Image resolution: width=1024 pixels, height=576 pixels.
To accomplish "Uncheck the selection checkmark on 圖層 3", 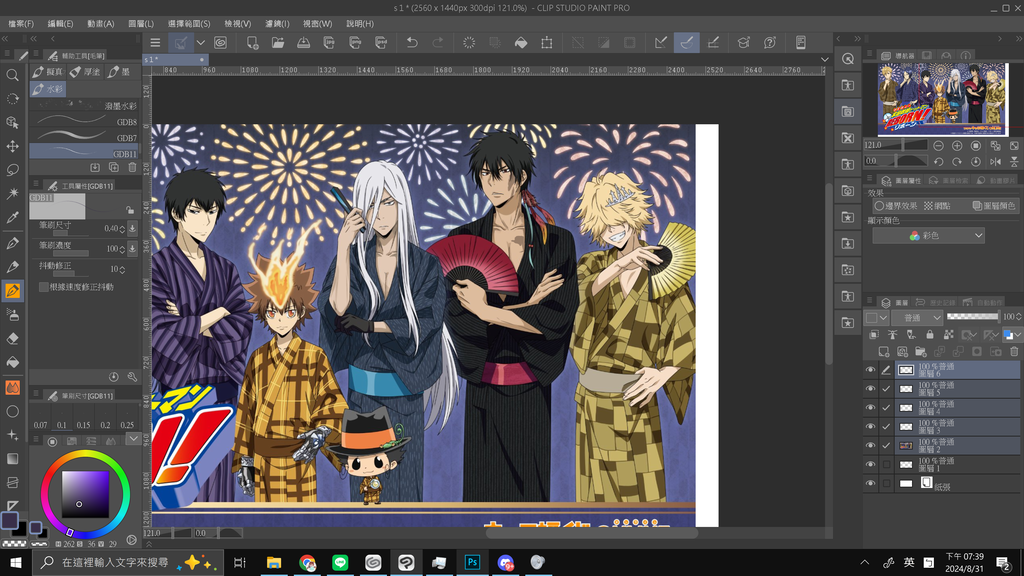I will 886,427.
